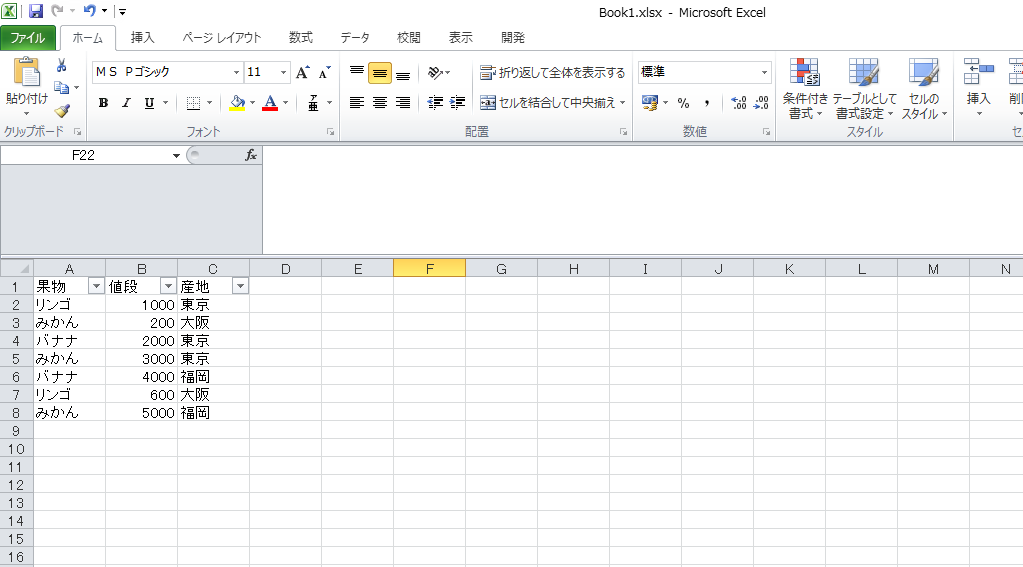Apply accounting currency number format
This screenshot has height=567, width=1023.
[x=650, y=103]
